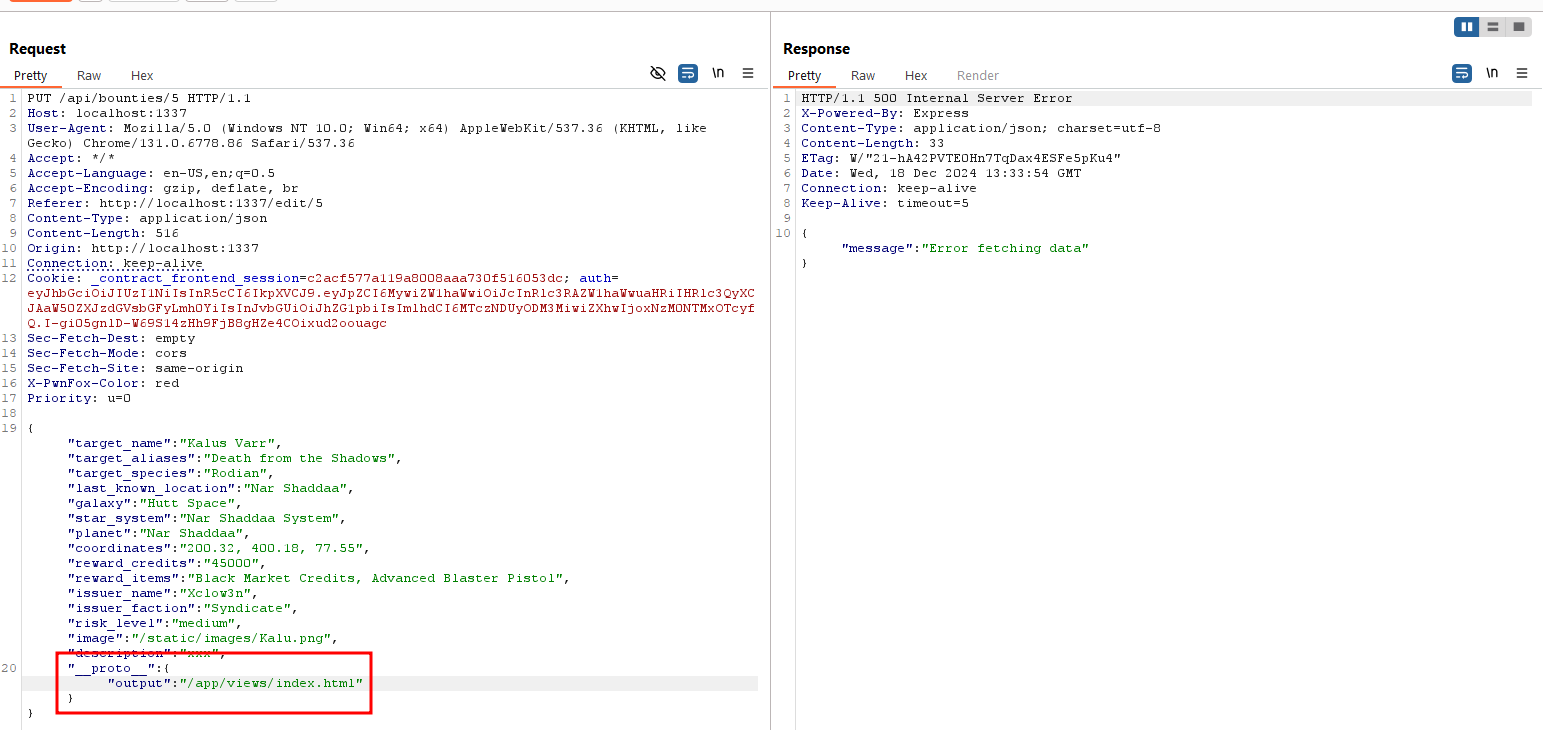Click the "galaxy":"Hutt Space" JSON line
Screen dimensions: 1543x730
(x=155, y=503)
